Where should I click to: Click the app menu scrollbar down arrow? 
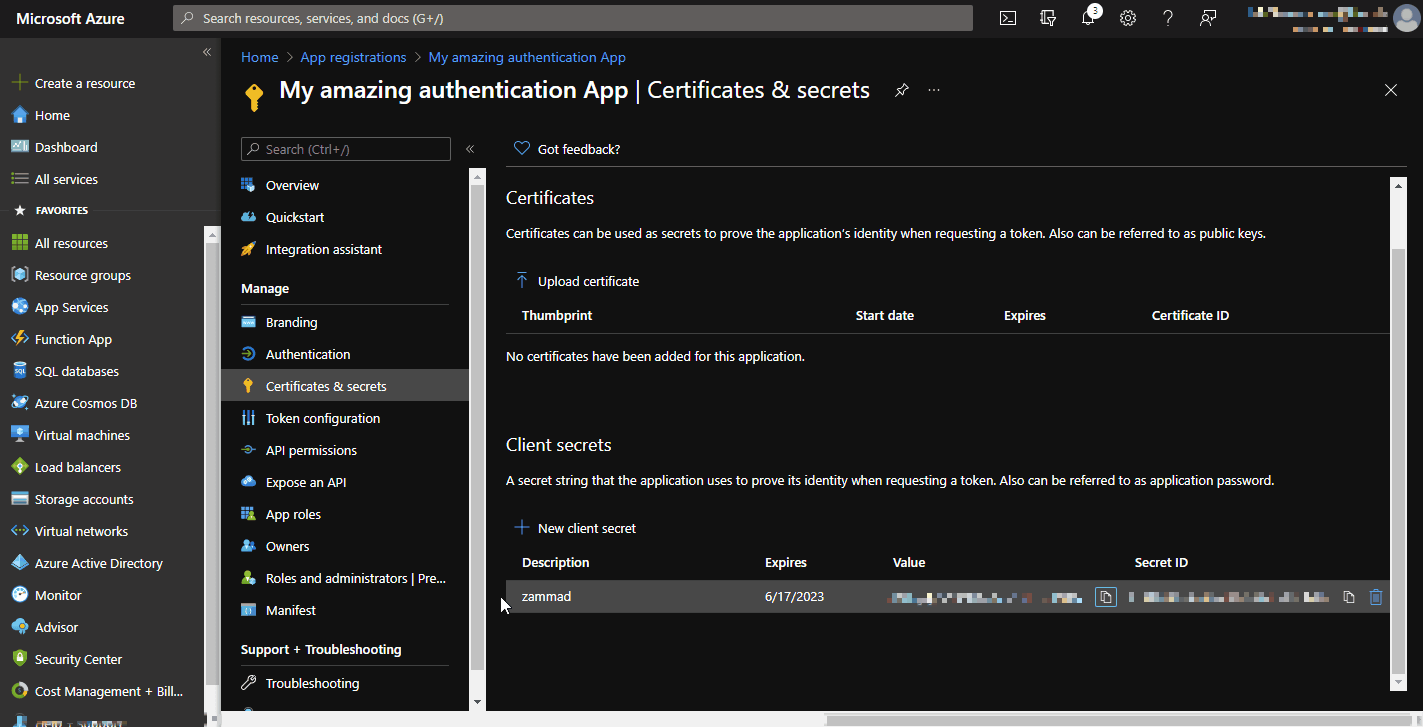click(477, 703)
